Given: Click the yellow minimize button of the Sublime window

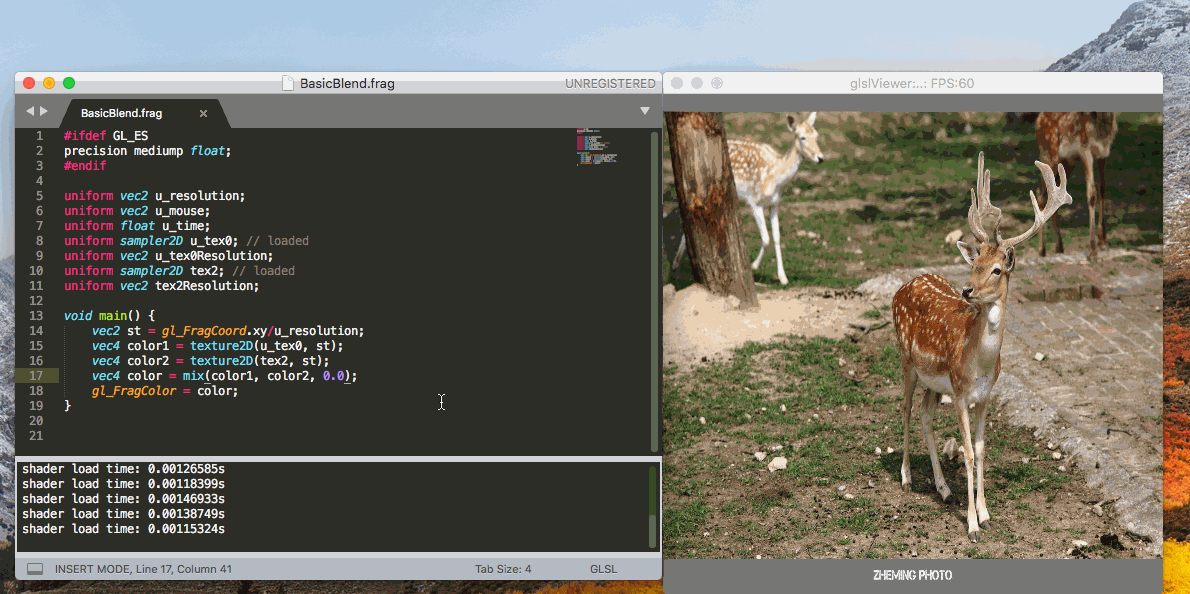Looking at the screenshot, I should click(49, 83).
